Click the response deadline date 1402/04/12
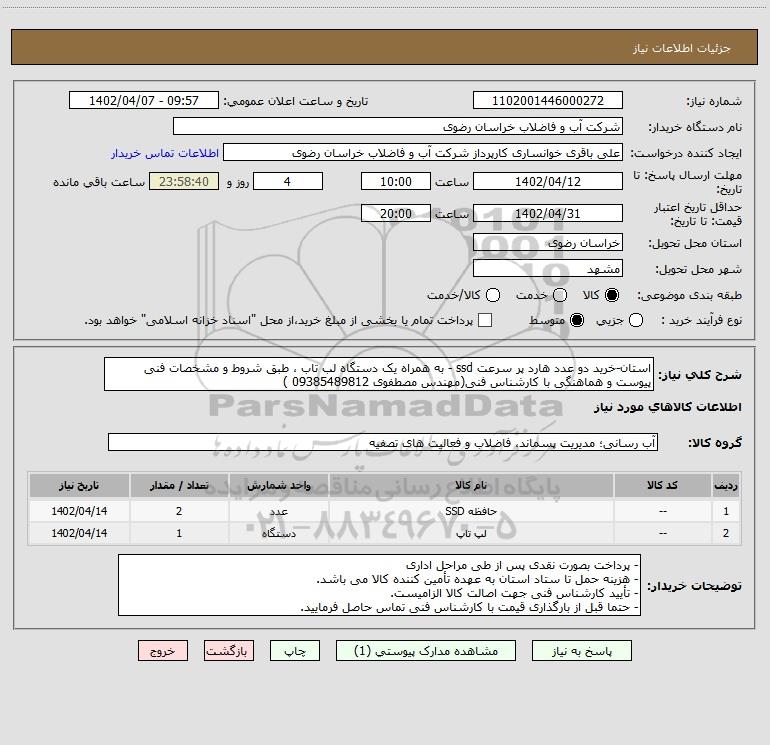 (x=548, y=182)
